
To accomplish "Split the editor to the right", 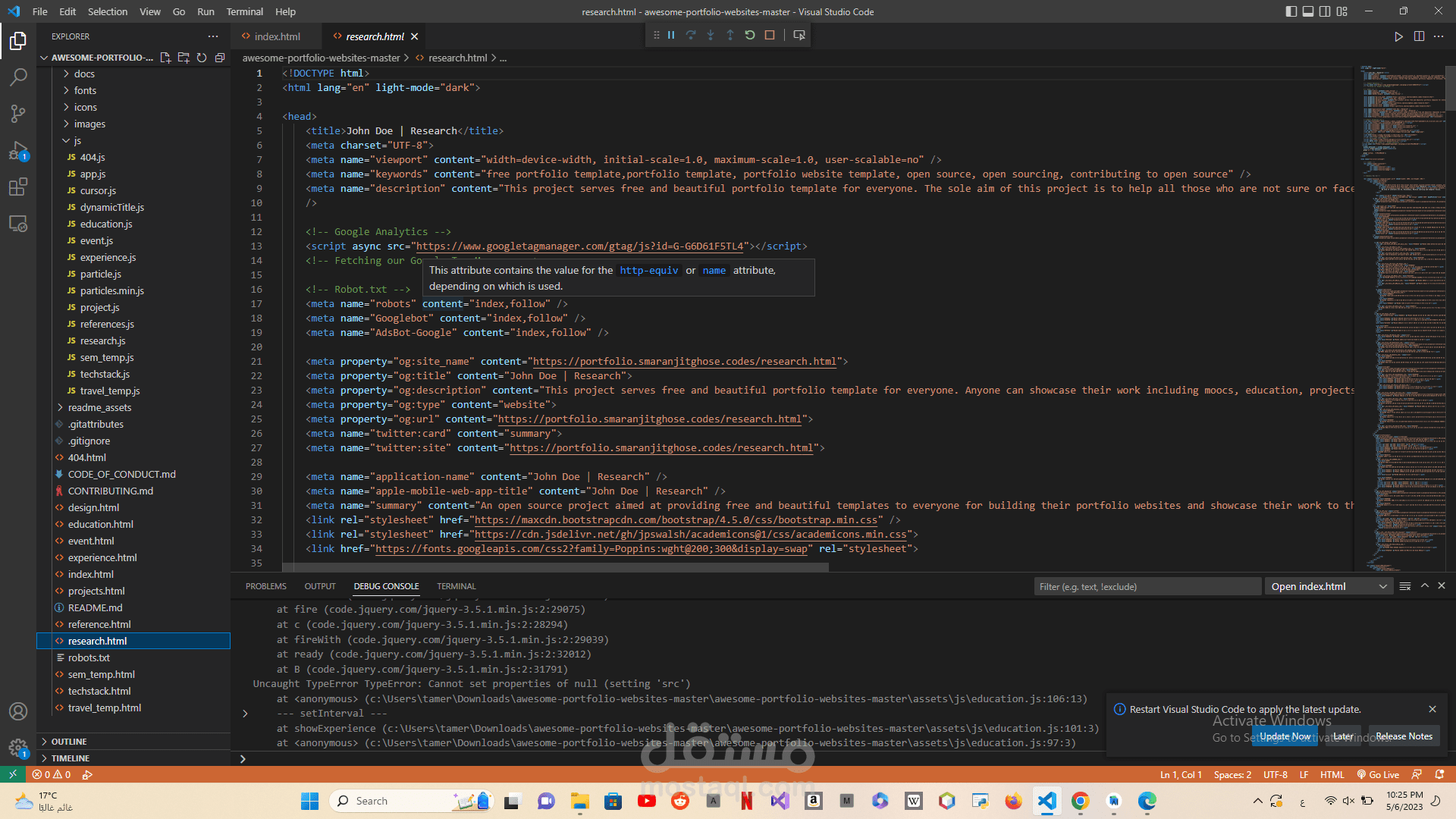I will 1419,36.
